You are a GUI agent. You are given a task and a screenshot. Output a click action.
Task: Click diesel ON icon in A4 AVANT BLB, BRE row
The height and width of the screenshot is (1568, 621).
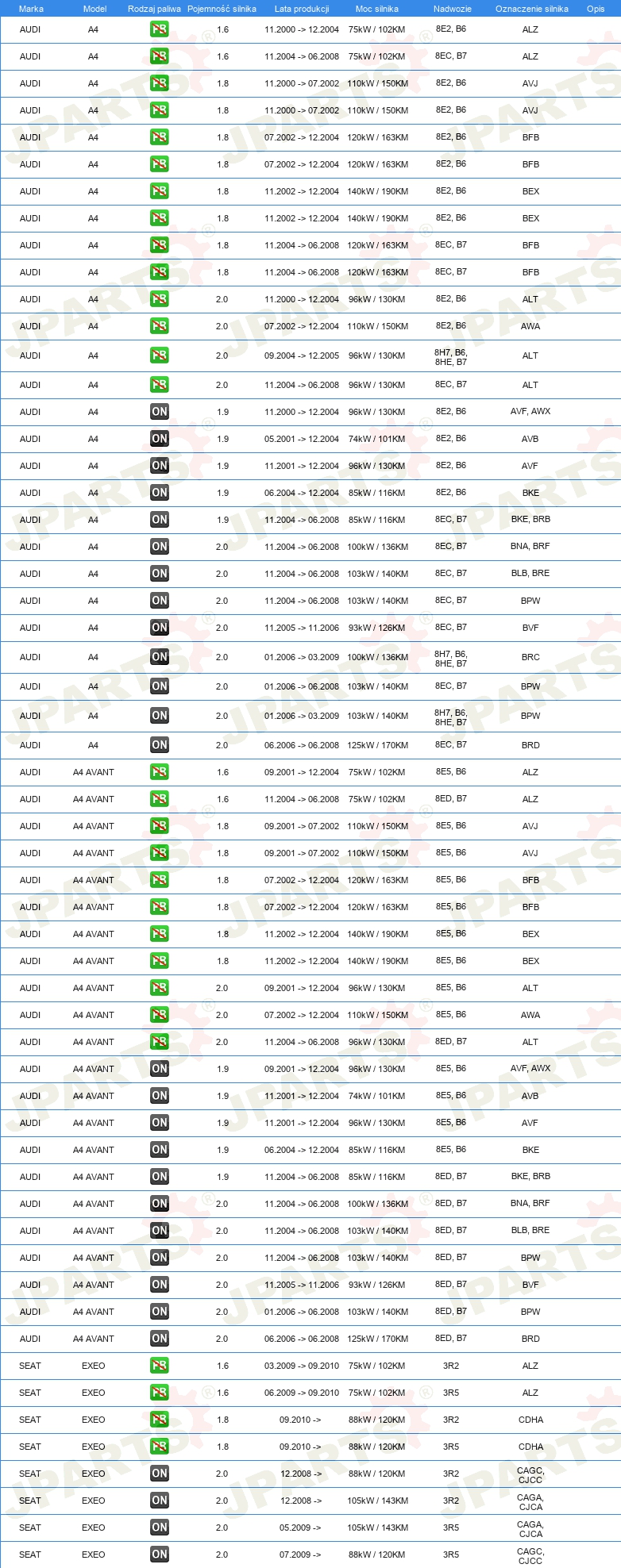160,1231
